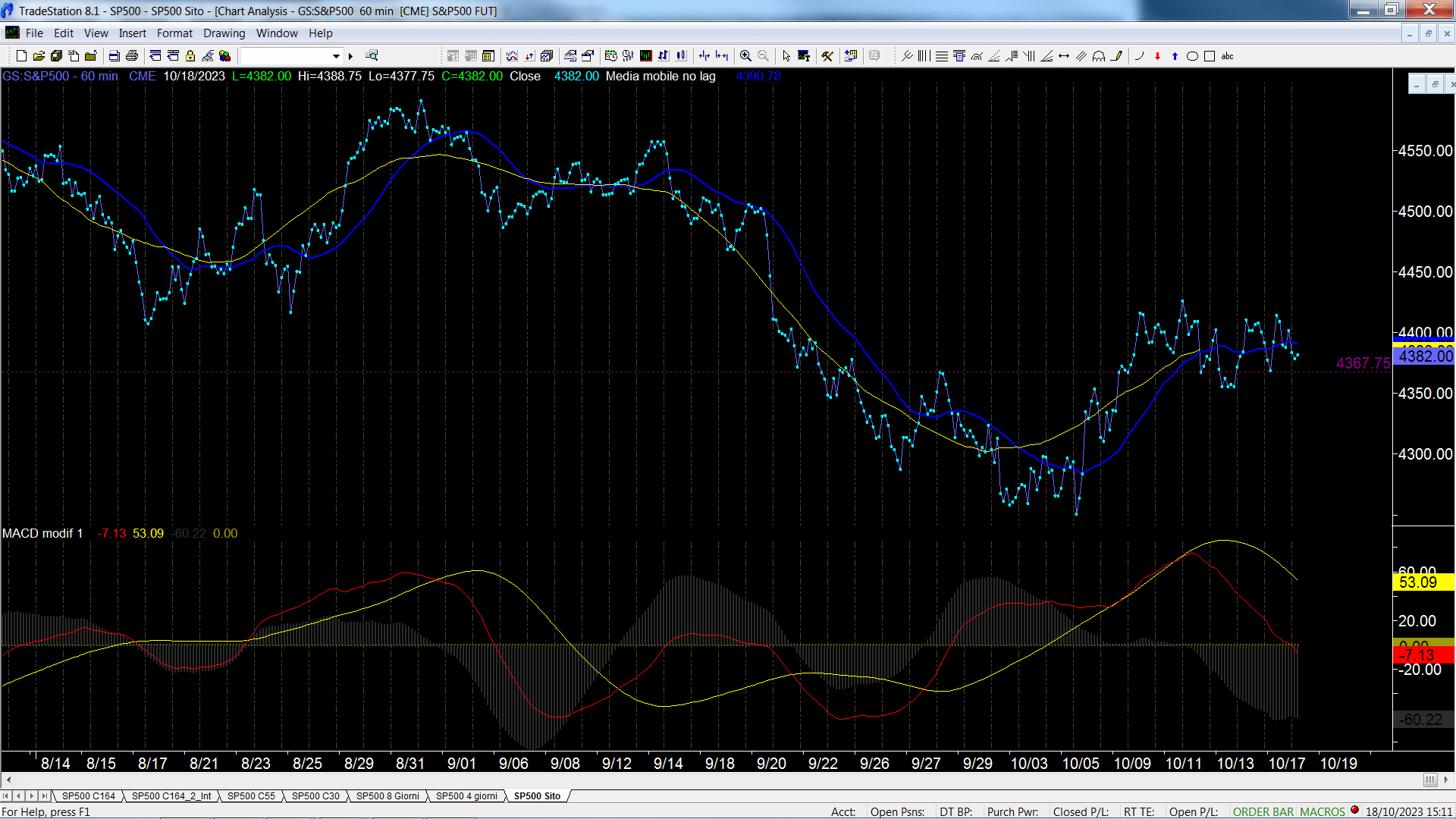The image size is (1456, 819).
Task: Switch to the SP500 C164 tab
Action: pos(88,795)
